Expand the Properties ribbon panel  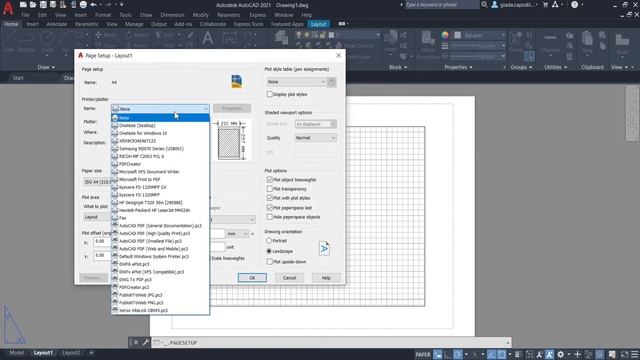tap(458, 67)
